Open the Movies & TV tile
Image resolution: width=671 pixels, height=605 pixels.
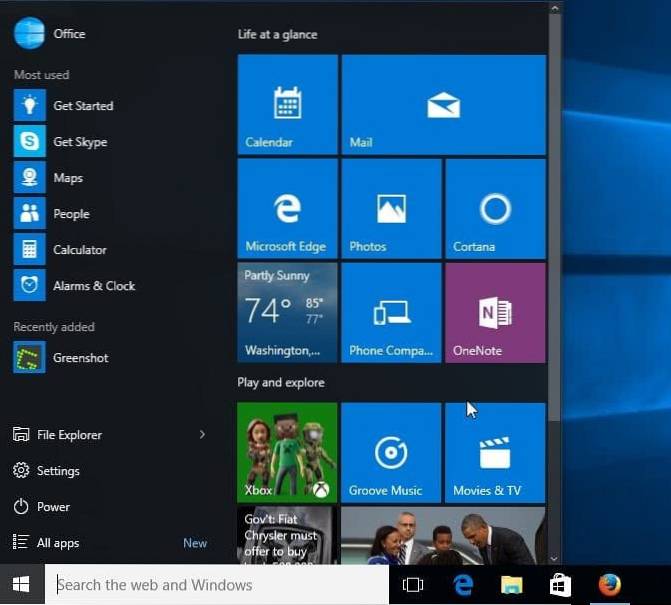(495, 452)
